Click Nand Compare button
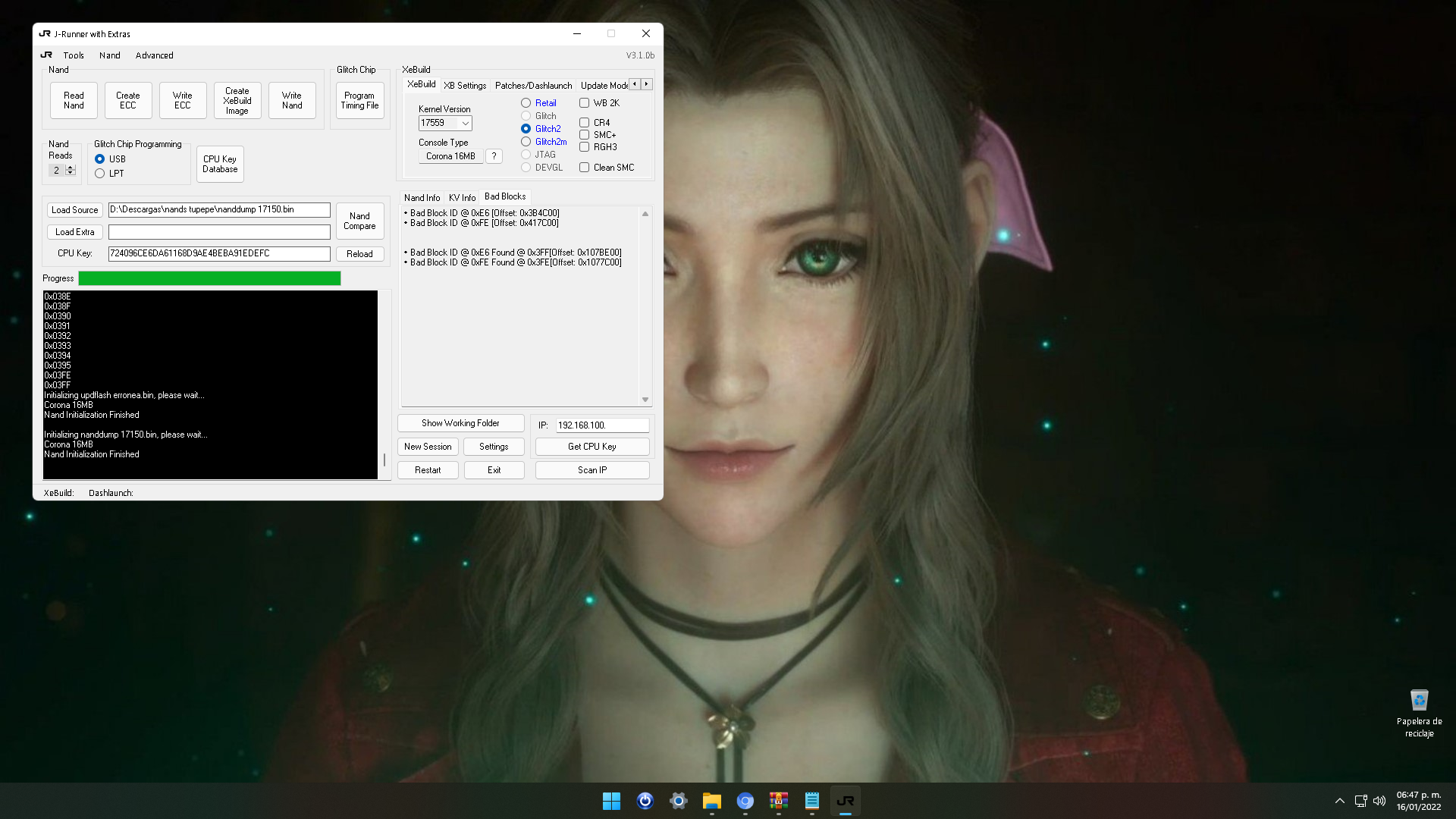This screenshot has width=1456, height=819. point(359,221)
